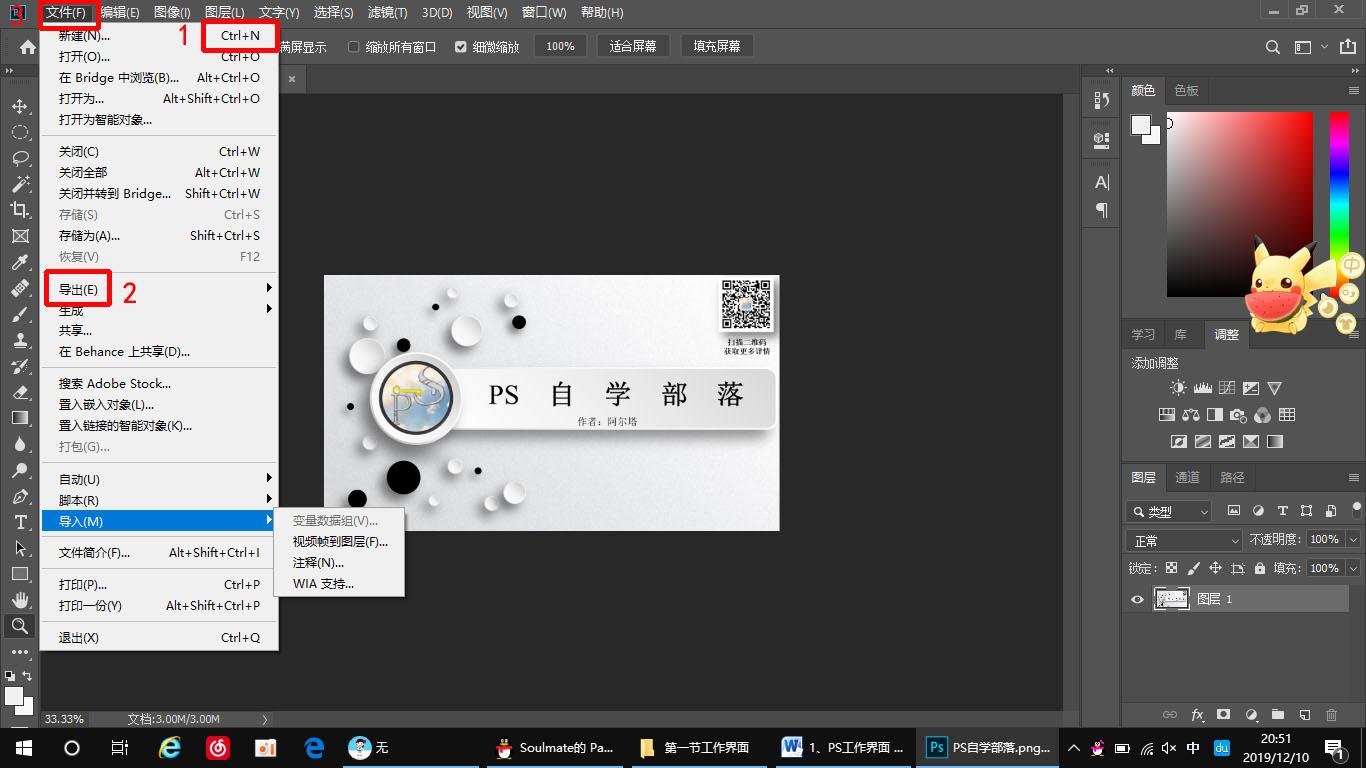
Task: Select the Frame tool
Action: (x=19, y=236)
